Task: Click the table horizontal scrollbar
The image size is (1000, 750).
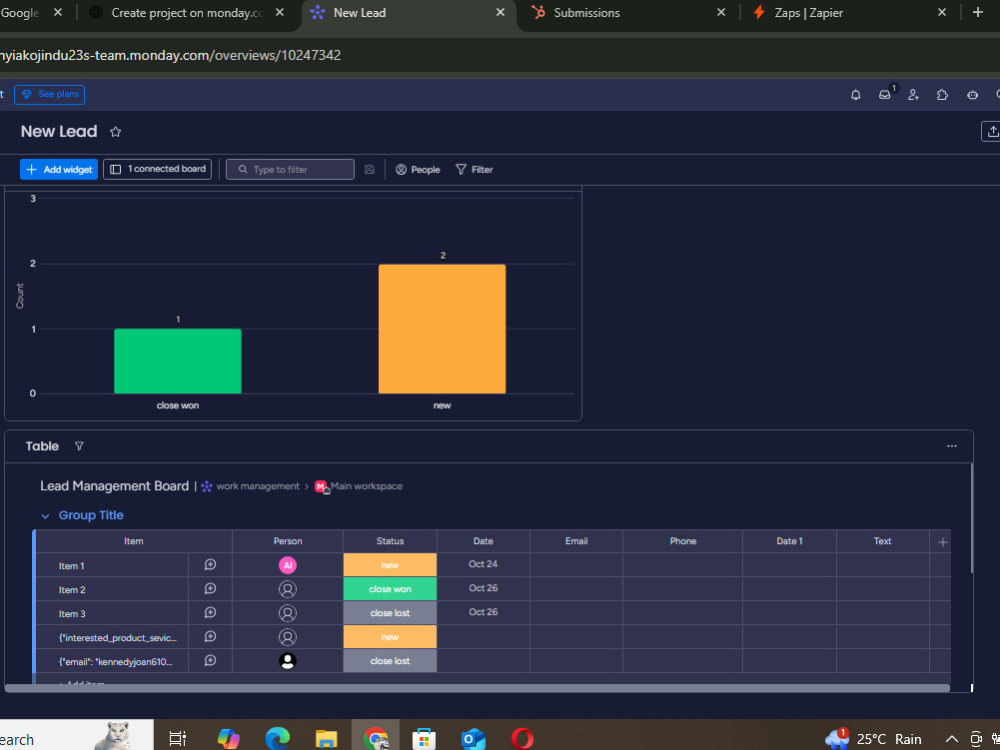Action: 477,688
